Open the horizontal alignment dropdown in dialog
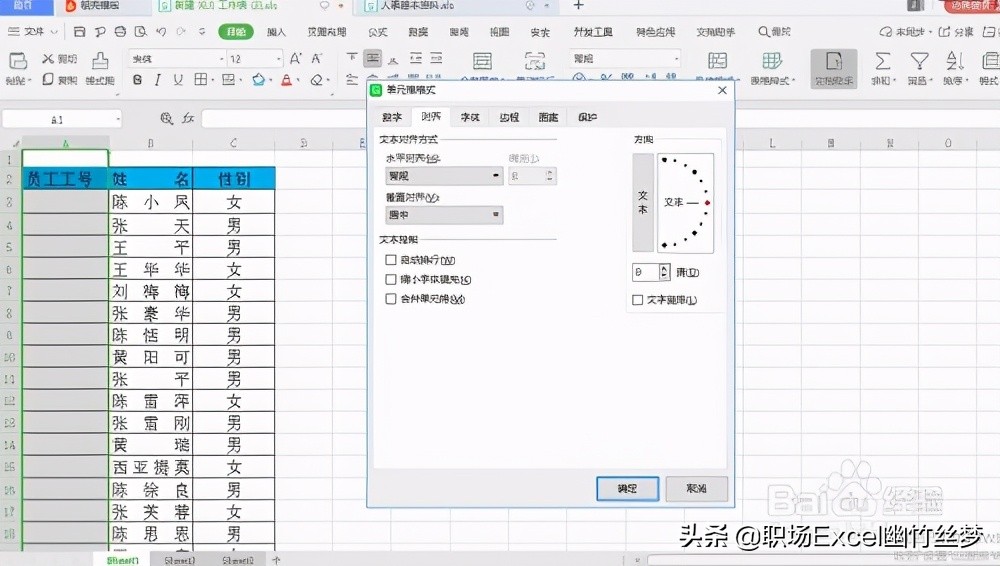The height and width of the screenshot is (566, 1000). click(444, 175)
